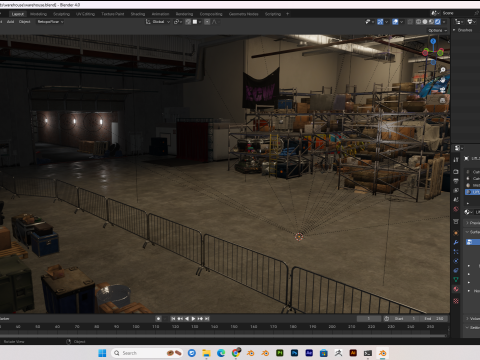The image size is (480, 360).
Task: Open the Global transform orientation dropdown
Action: (x=158, y=22)
